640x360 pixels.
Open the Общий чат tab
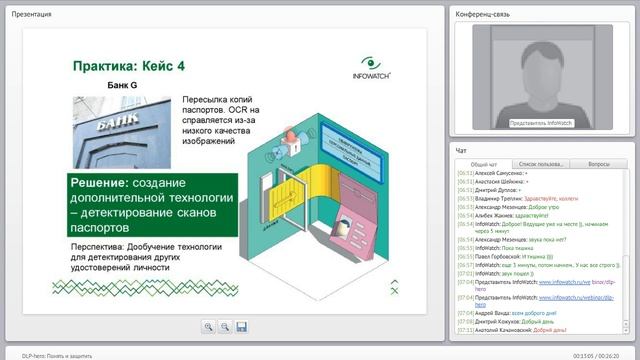[x=483, y=164]
